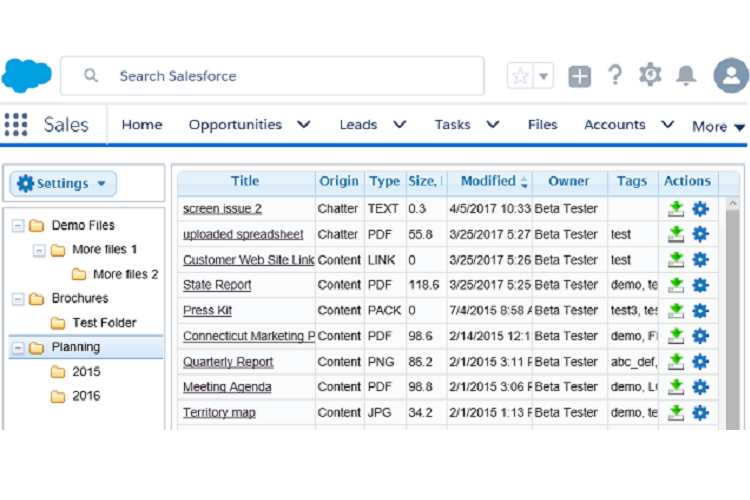Open the State Report link

click(217, 285)
